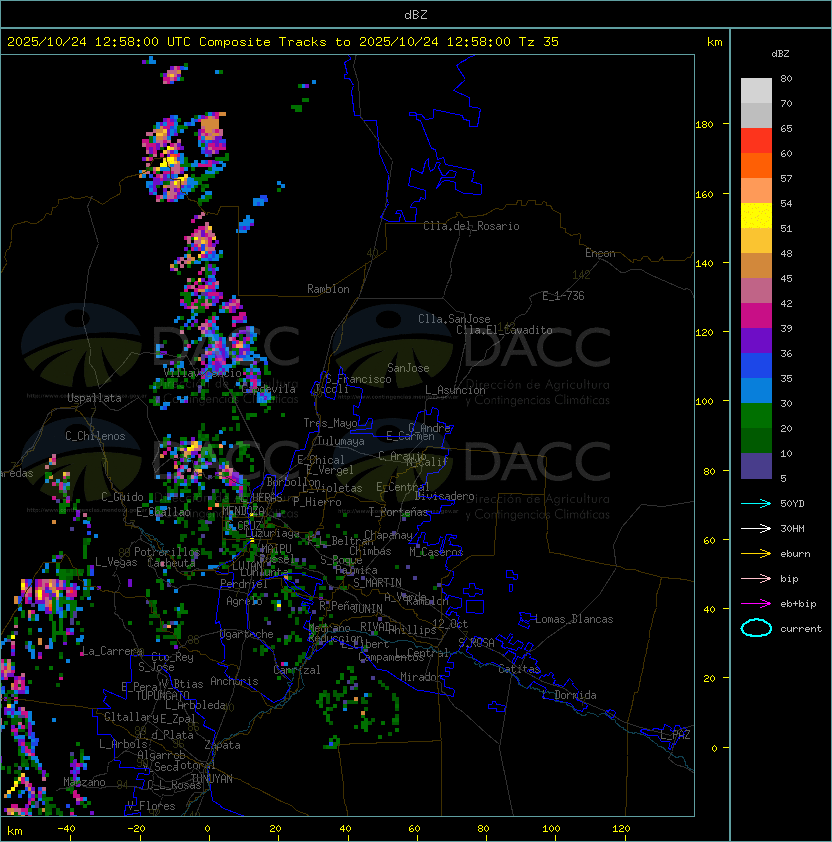Click the '100' km label on vertical axis
The width and height of the screenshot is (832, 842).
[704, 402]
